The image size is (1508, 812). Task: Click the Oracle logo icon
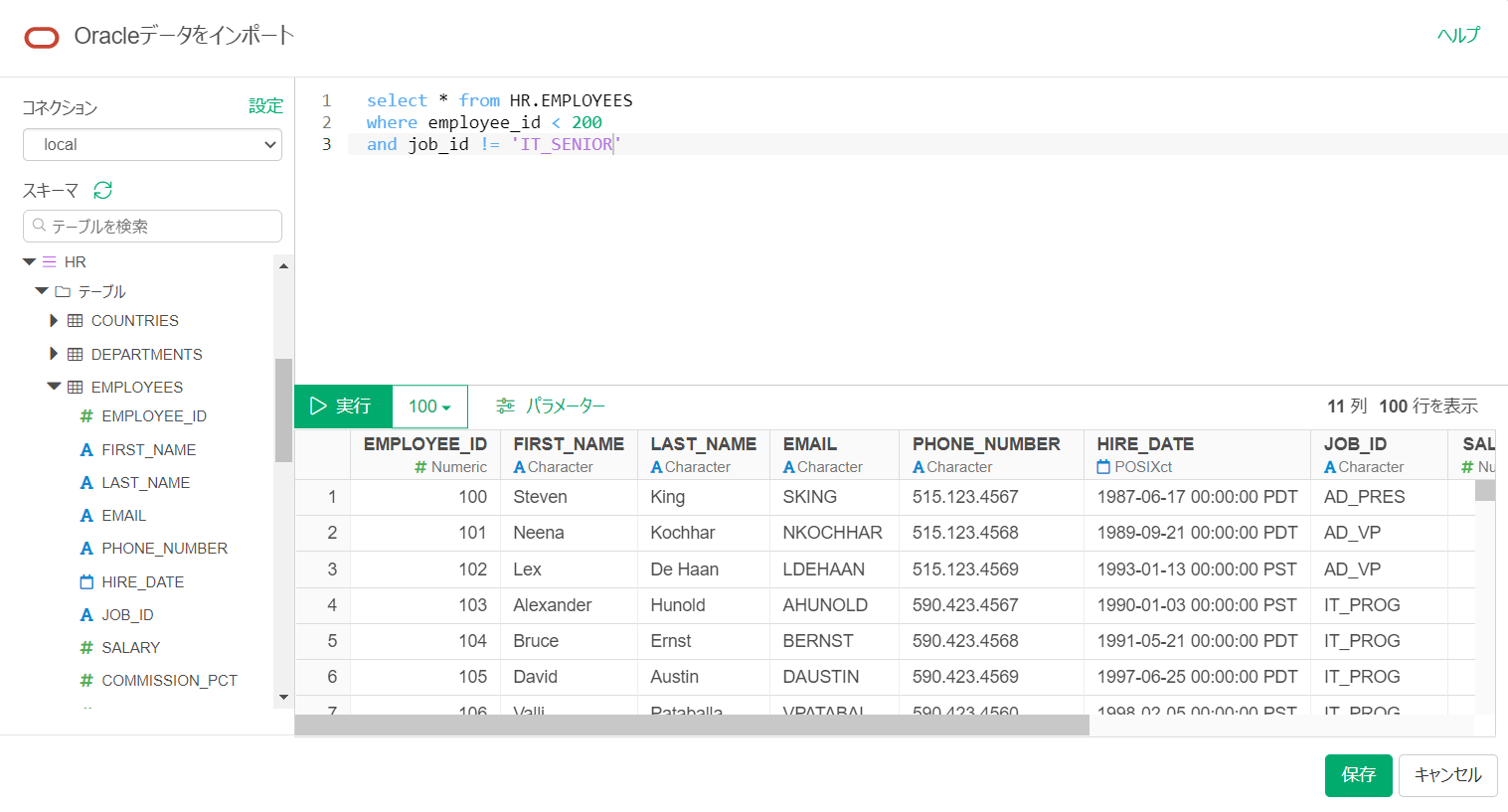coord(42,38)
